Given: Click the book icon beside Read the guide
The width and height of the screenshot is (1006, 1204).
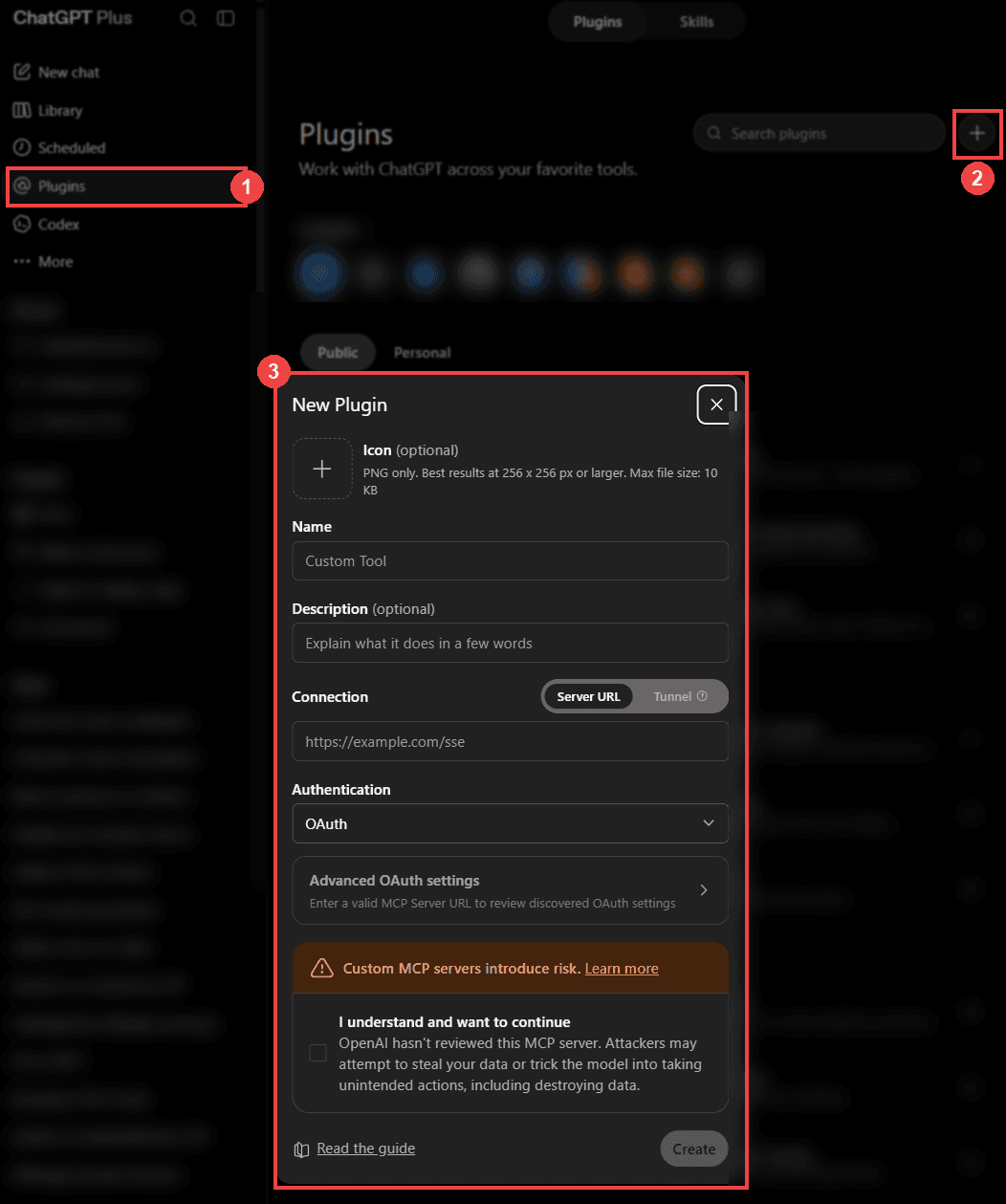Looking at the screenshot, I should (301, 1149).
